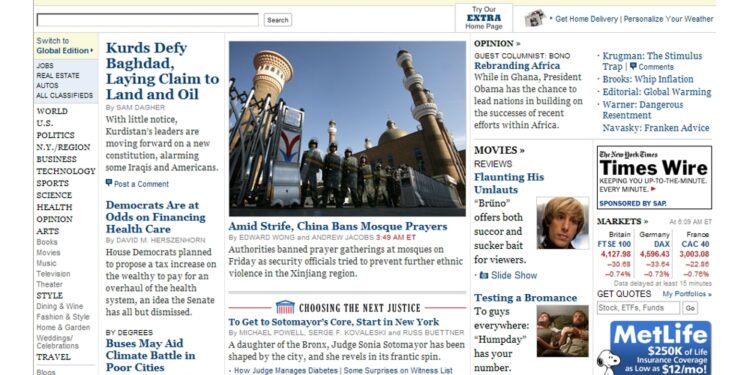Read Bono's Rebranding Africa column
Image resolution: width=750 pixels, height=375 pixels.
click(517, 66)
